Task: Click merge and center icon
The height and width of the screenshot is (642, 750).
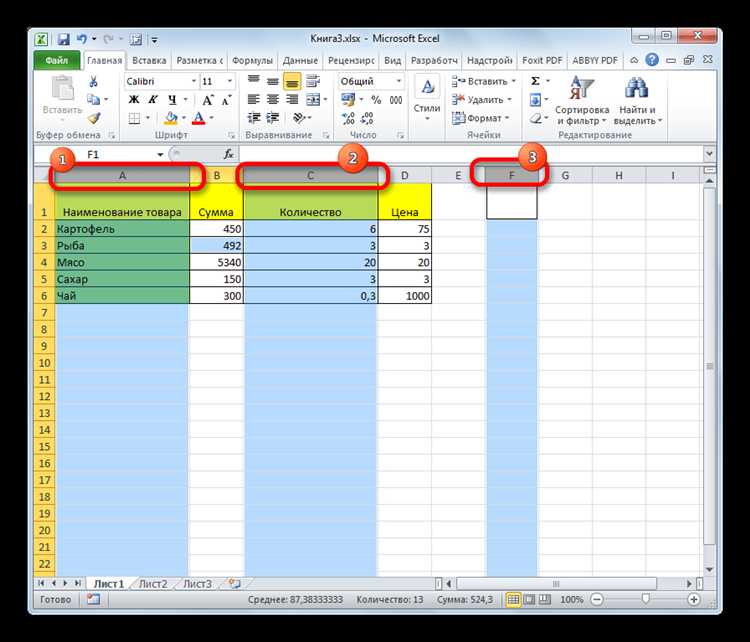Action: pyautogui.click(x=313, y=100)
